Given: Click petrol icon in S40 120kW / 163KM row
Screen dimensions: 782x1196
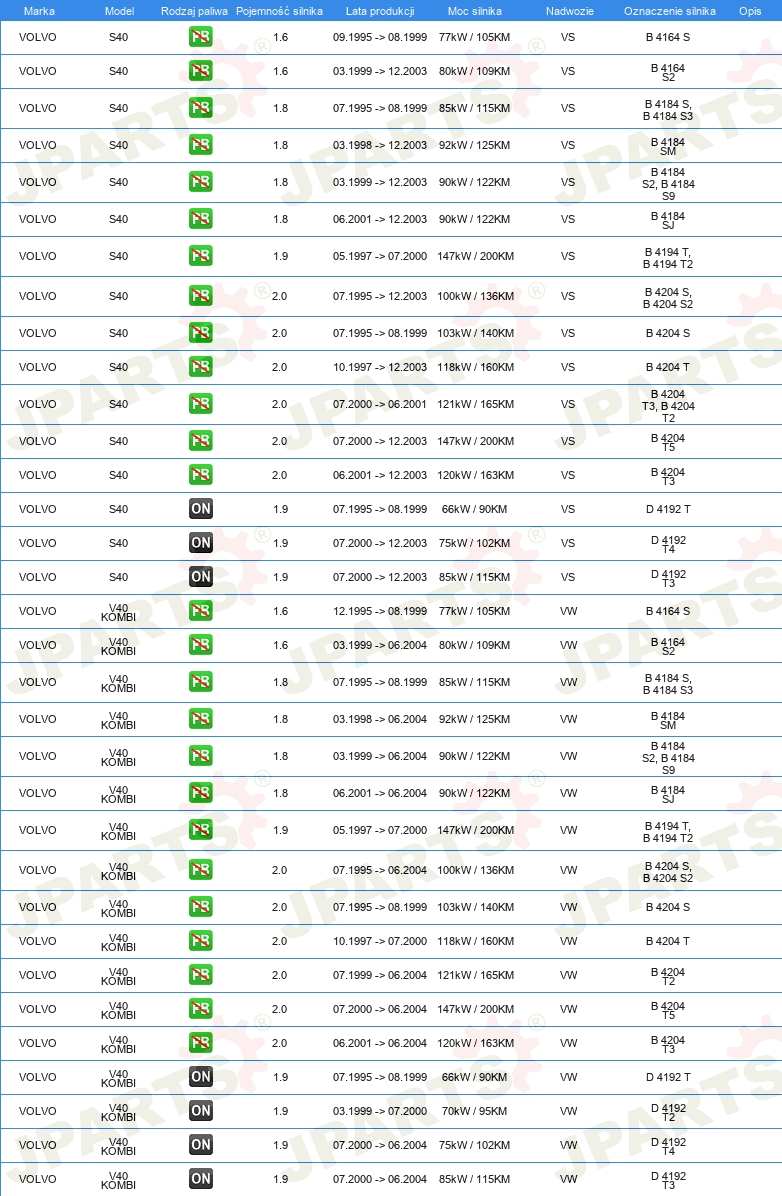Looking at the screenshot, I should tap(201, 474).
